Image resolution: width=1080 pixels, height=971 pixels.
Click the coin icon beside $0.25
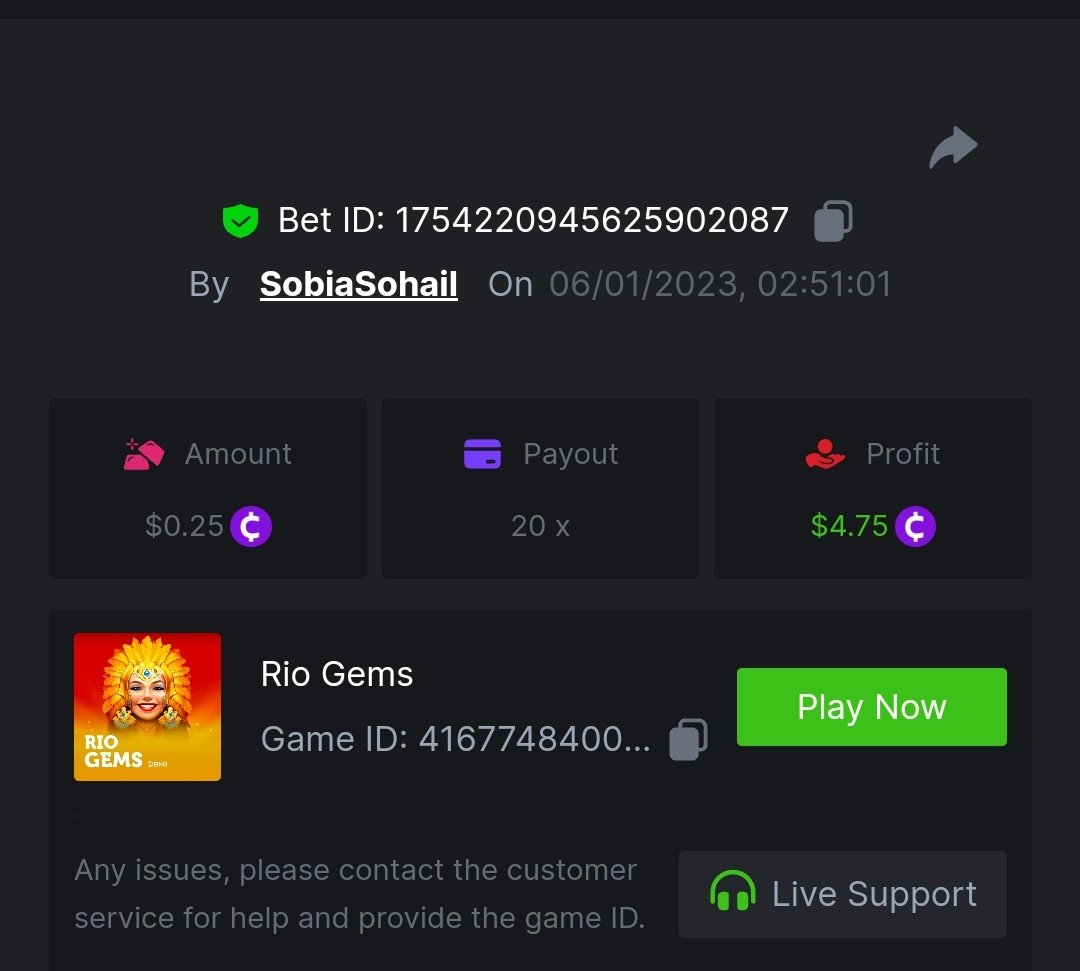[x=251, y=526]
